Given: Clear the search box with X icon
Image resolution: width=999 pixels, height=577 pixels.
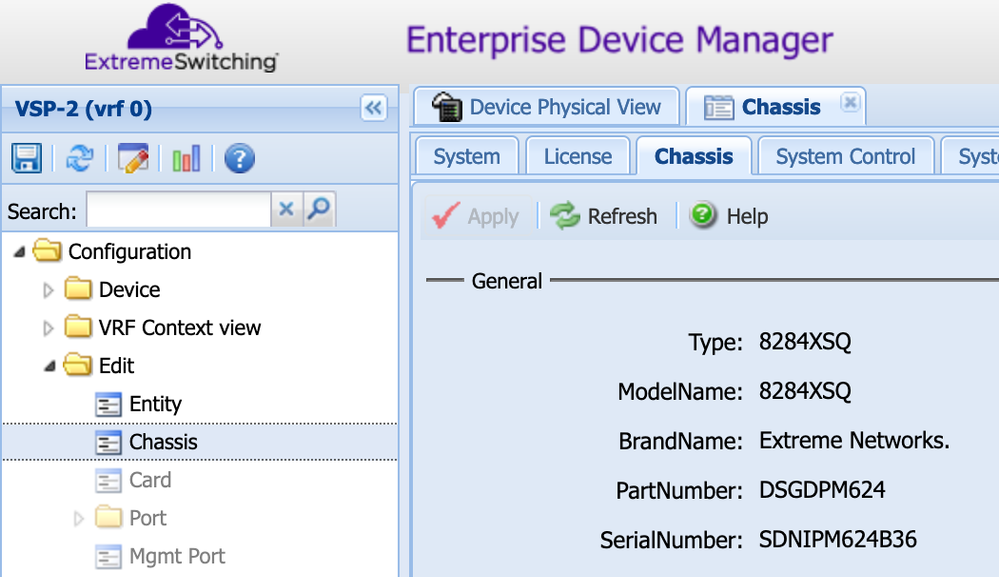Looking at the screenshot, I should 286,209.
